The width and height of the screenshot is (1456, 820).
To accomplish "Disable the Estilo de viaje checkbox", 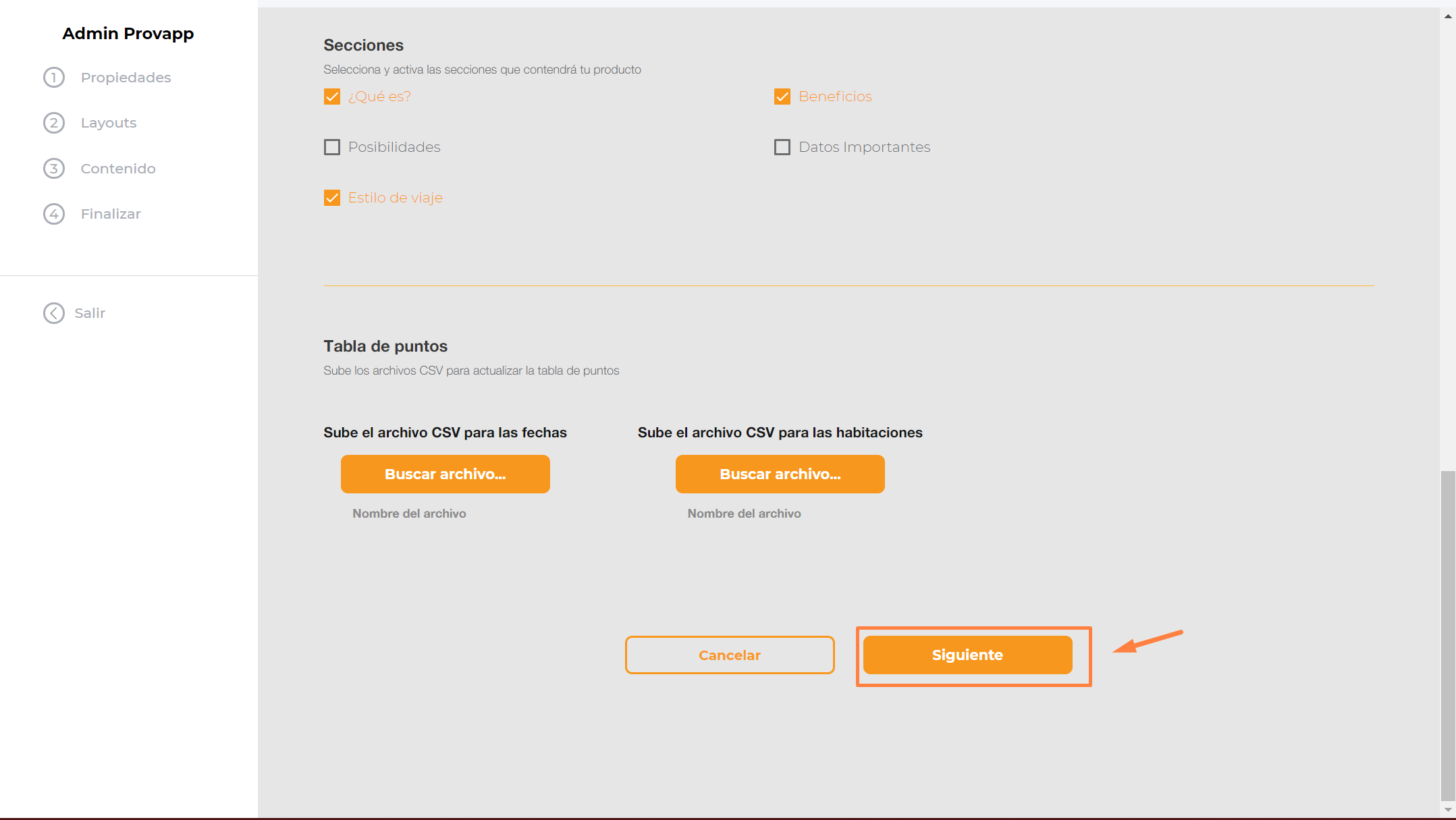I will [332, 198].
